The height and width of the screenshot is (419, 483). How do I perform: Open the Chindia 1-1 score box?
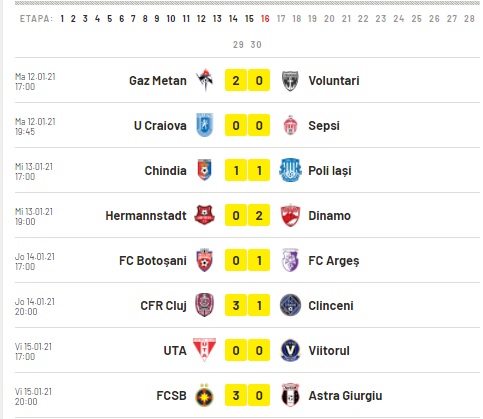pyautogui.click(x=247, y=170)
